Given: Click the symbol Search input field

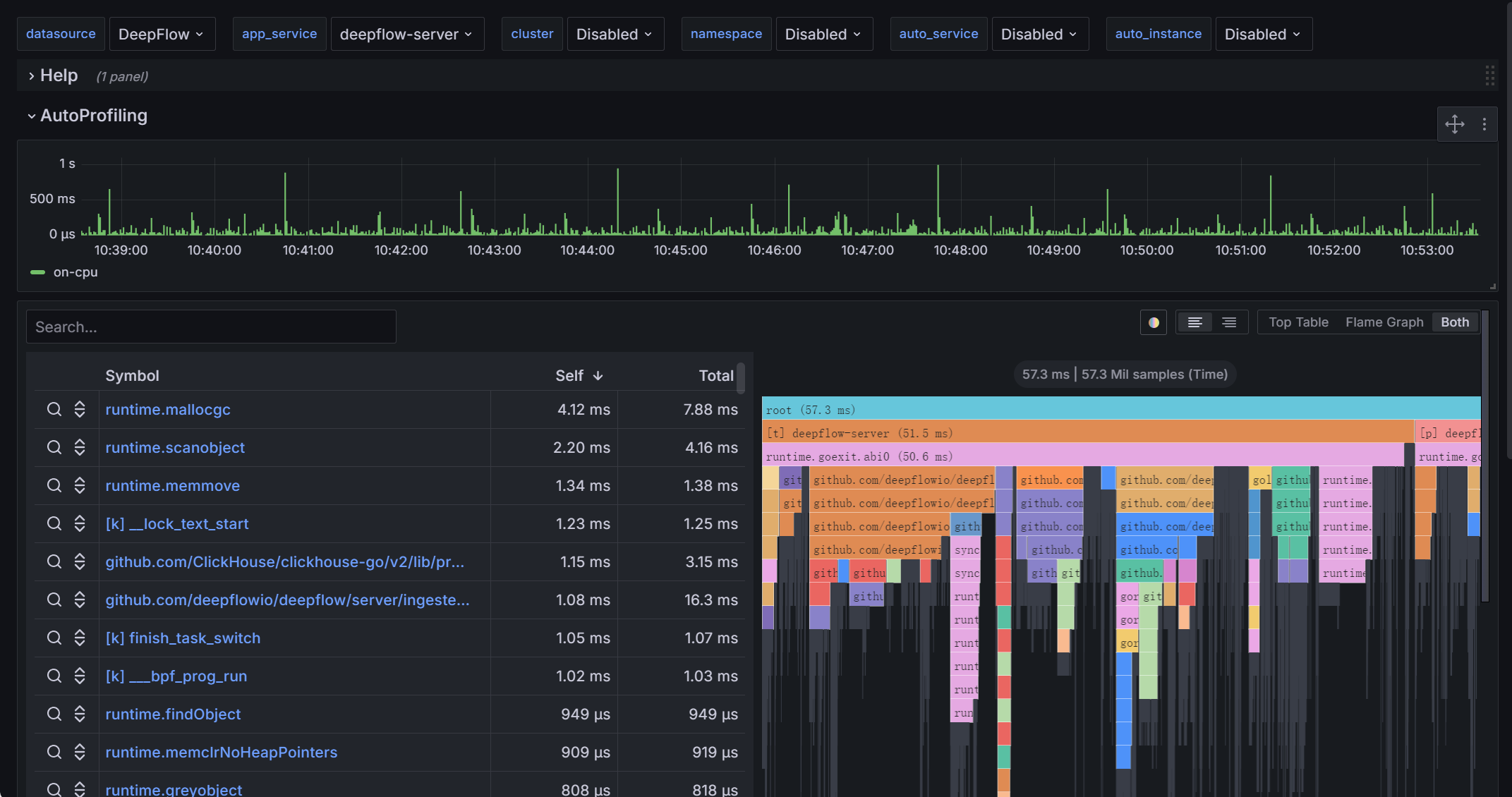Looking at the screenshot, I should [x=211, y=327].
